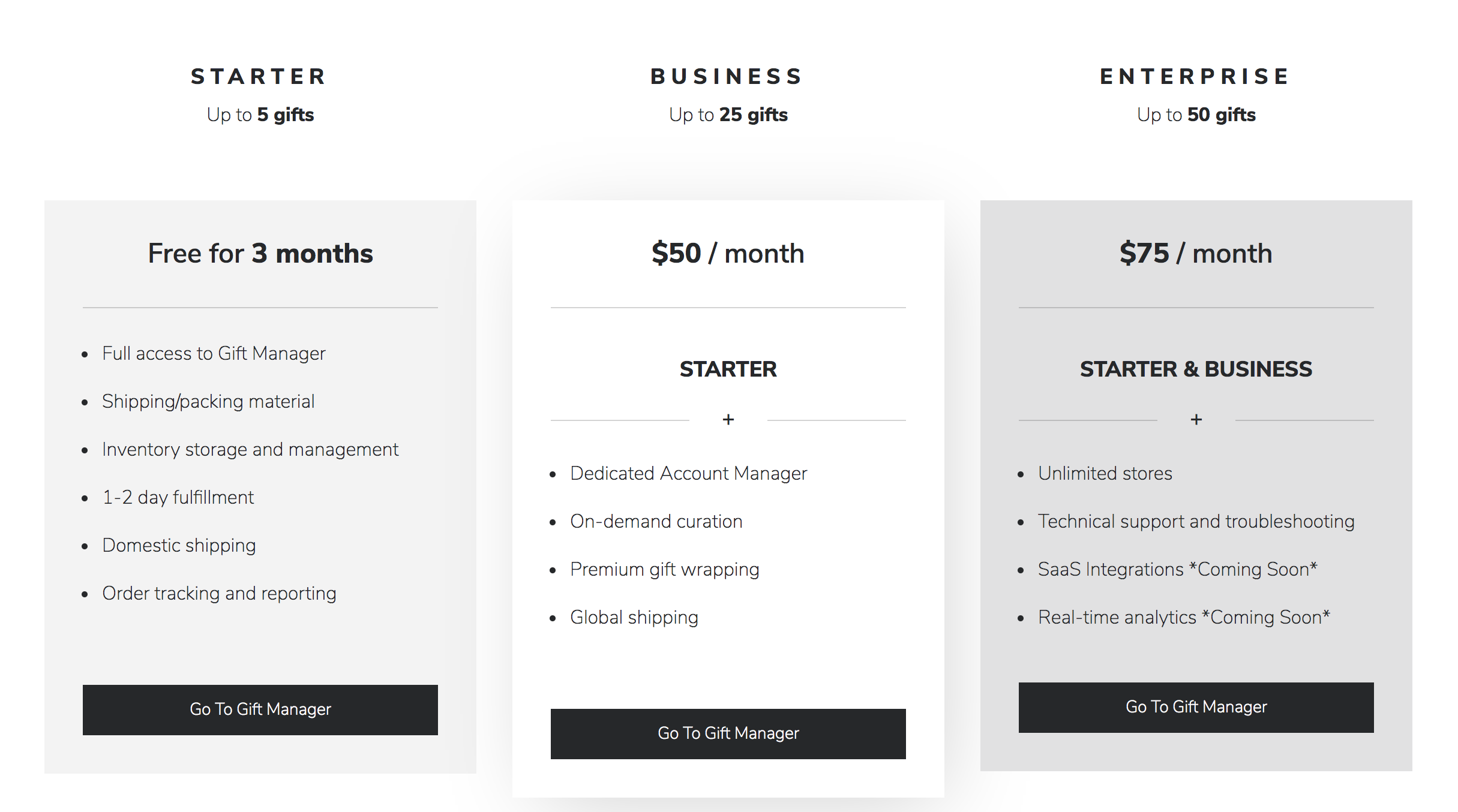Select the BUSINESS plan title

coord(727,77)
